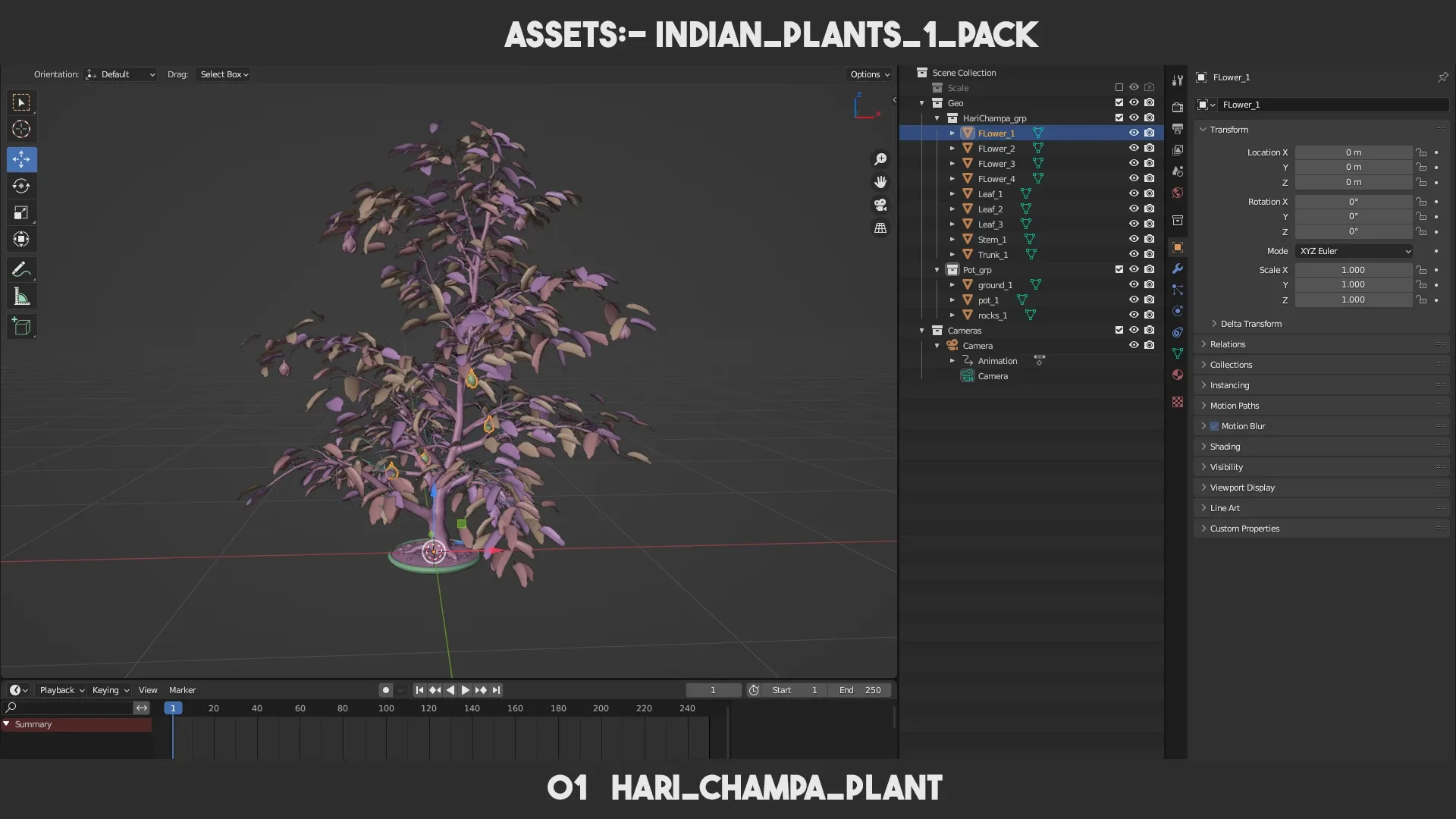Expand the Delta Transform panel
Image resolution: width=1456 pixels, height=819 pixels.
coord(1250,324)
